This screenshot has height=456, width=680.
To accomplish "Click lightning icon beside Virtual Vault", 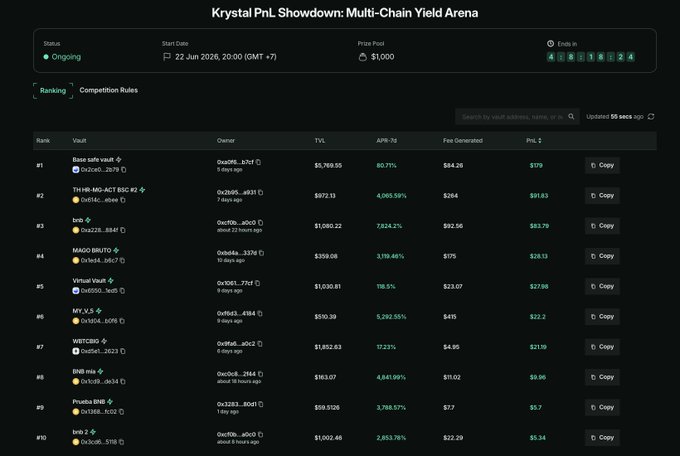I will 111,281.
